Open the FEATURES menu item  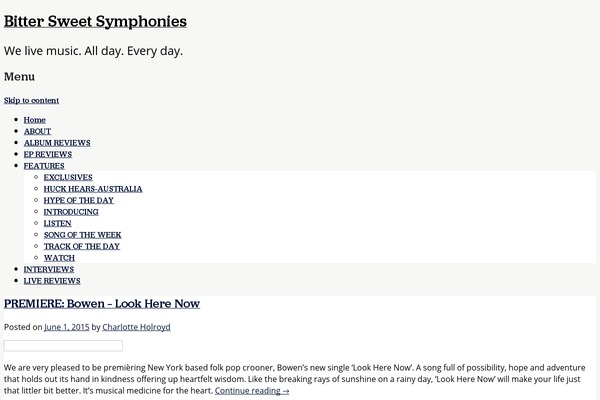point(44,166)
